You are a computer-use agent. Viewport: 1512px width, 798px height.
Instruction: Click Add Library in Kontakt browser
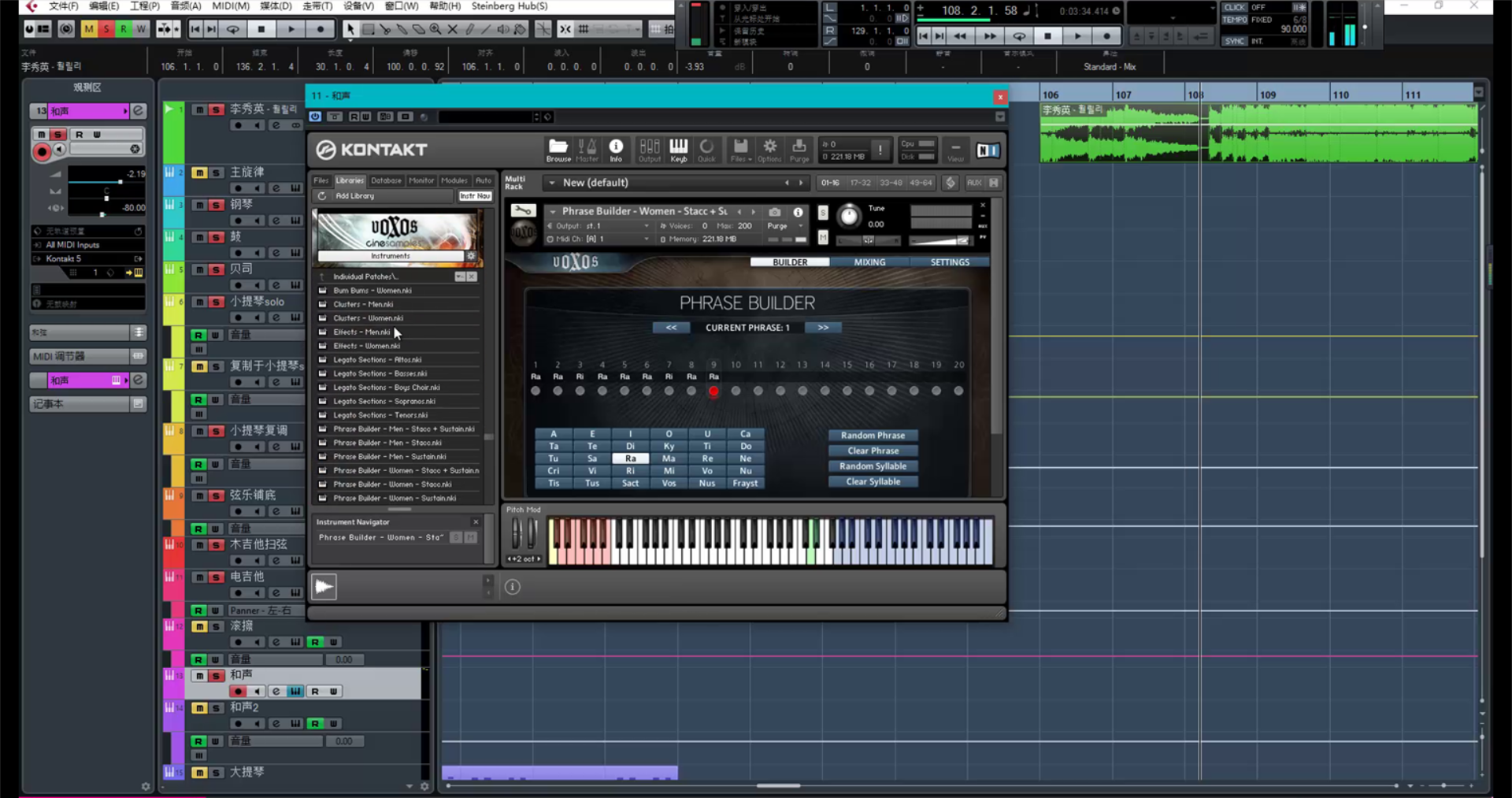(x=355, y=196)
